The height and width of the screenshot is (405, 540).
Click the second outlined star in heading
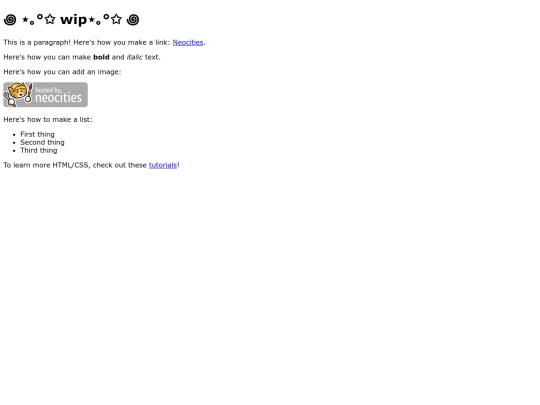point(116,19)
